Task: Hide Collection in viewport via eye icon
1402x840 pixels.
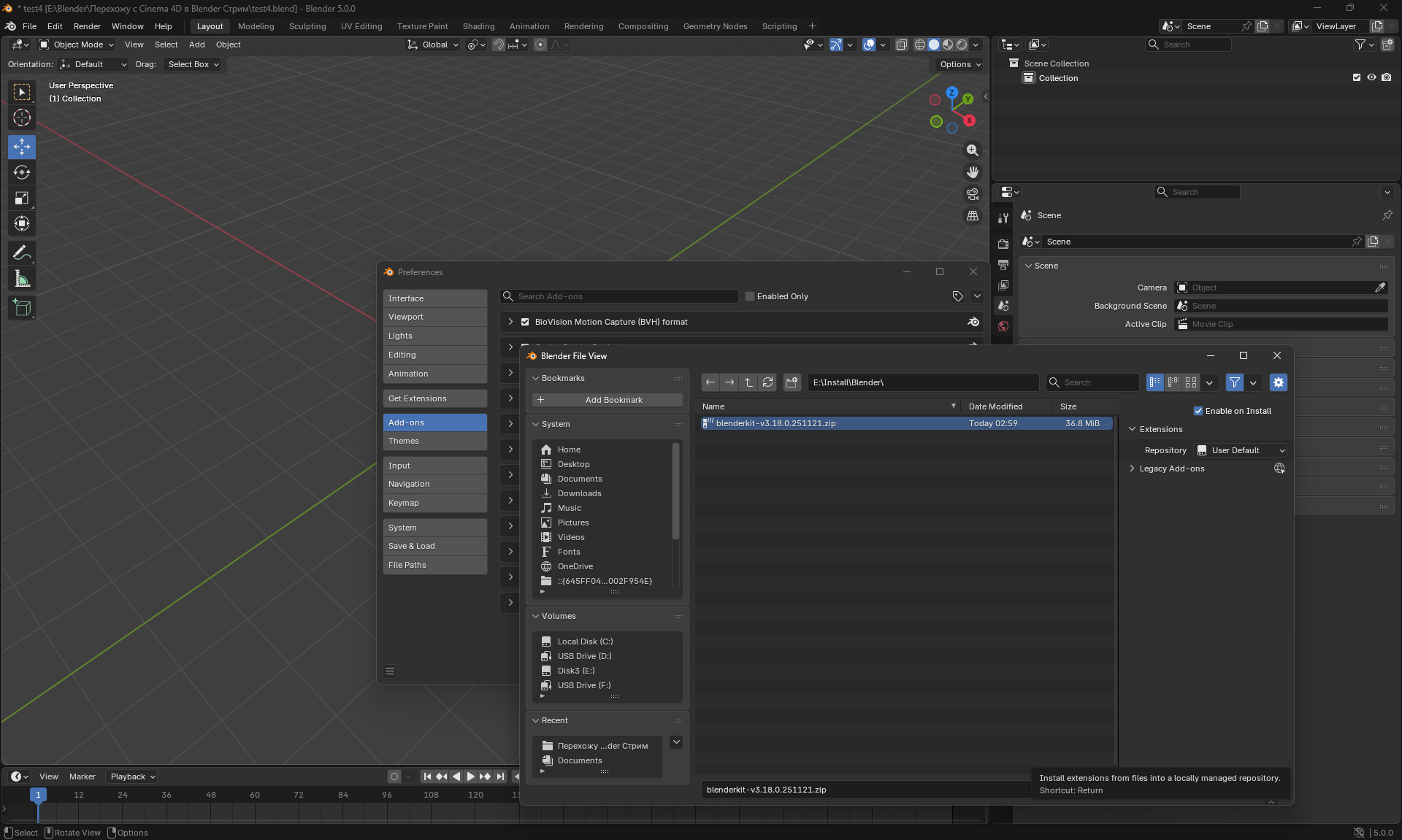Action: [1371, 78]
